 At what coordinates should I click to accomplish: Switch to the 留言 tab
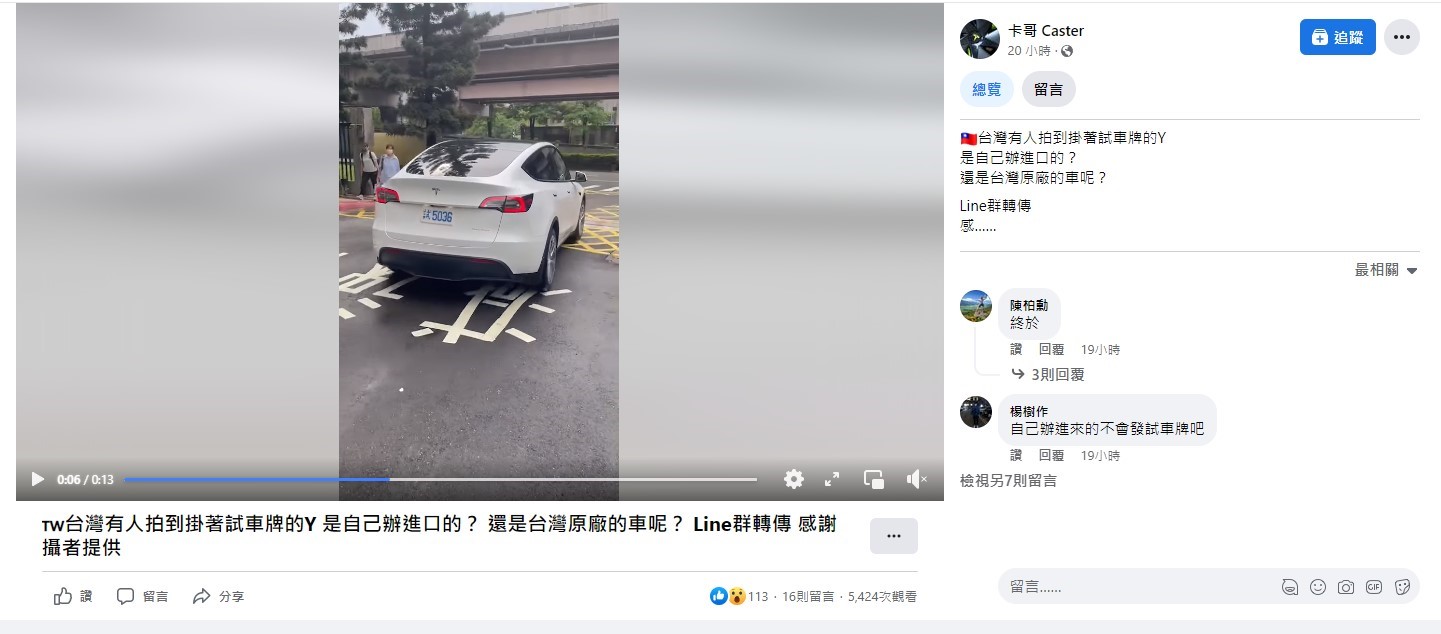[x=1049, y=89]
